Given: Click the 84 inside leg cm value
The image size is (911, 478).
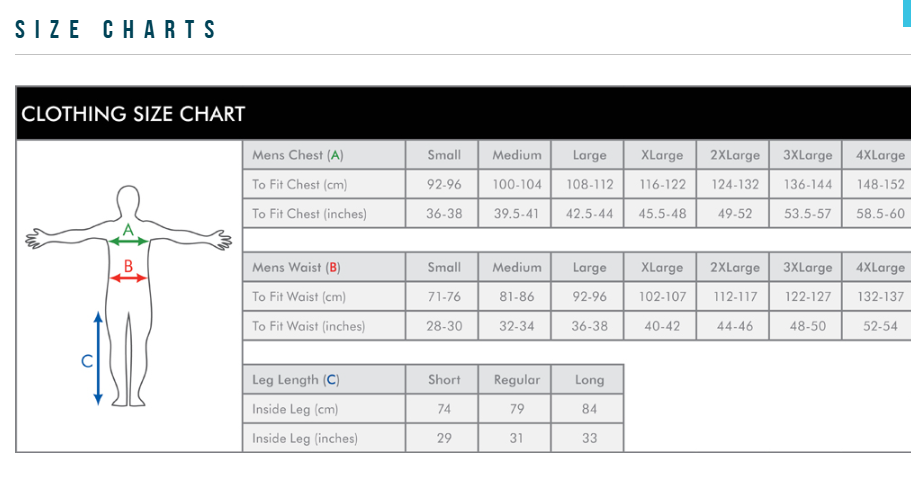Looking at the screenshot, I should click(x=589, y=409).
